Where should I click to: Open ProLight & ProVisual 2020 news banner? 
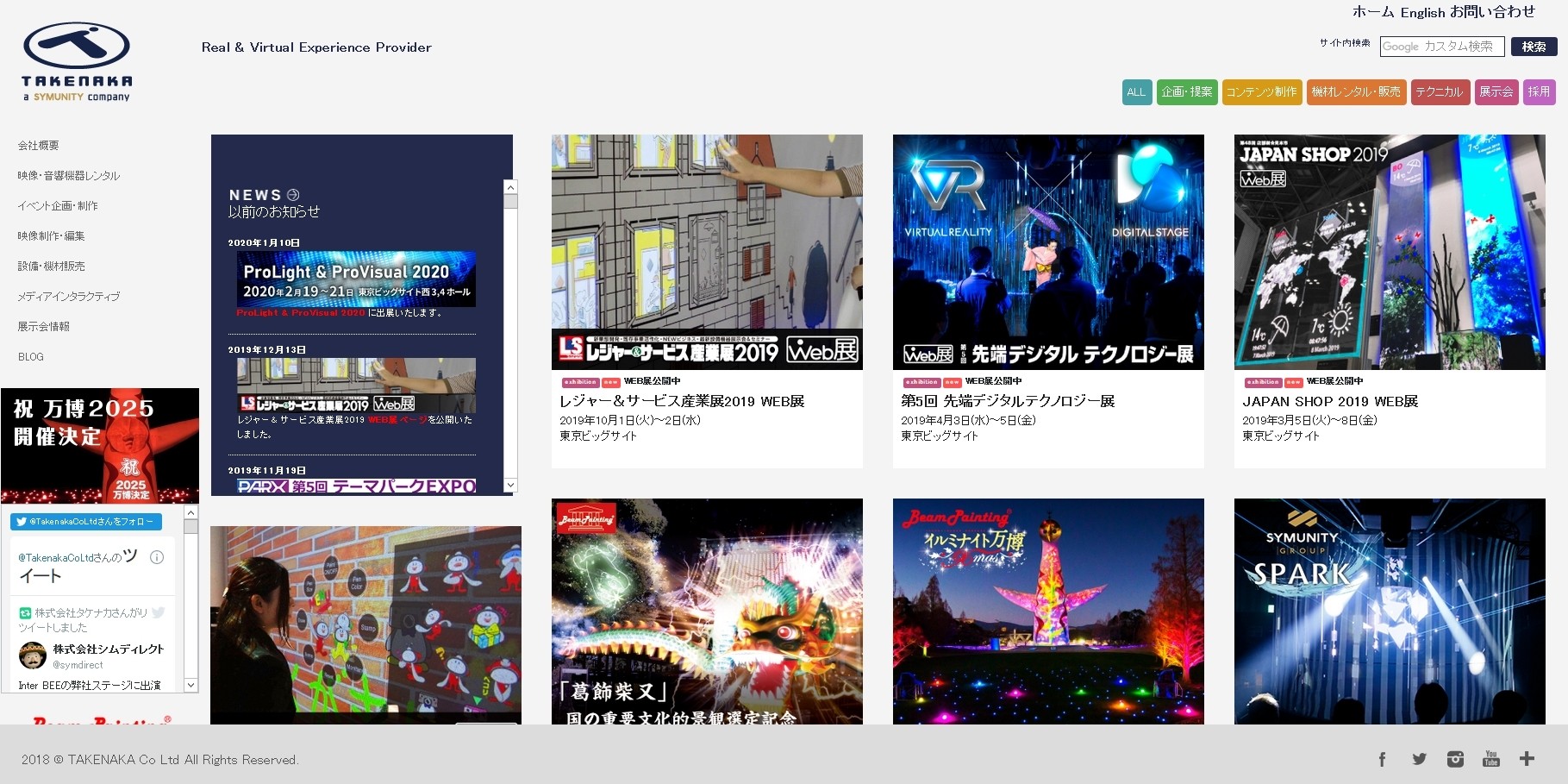[x=356, y=279]
